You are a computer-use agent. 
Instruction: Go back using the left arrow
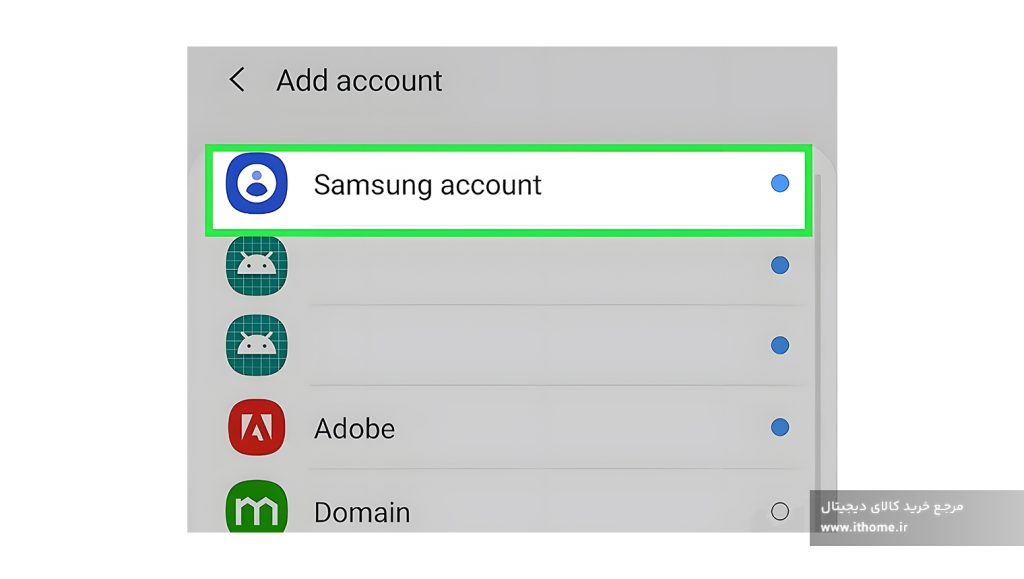point(236,80)
